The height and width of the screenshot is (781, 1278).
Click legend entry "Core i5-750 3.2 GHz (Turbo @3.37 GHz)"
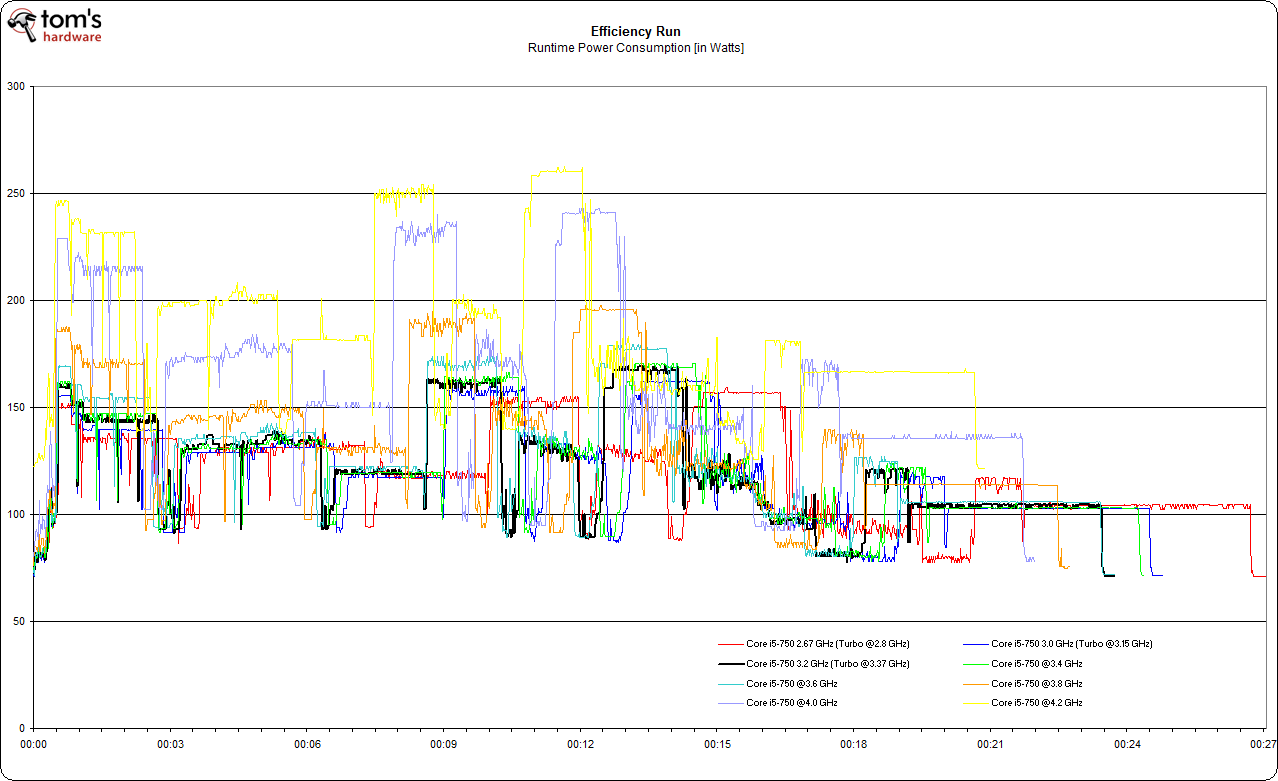point(828,664)
